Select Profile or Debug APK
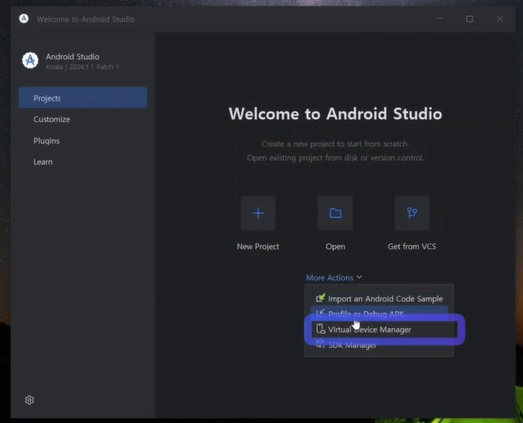Image resolution: width=523 pixels, height=423 pixels. tap(379, 314)
